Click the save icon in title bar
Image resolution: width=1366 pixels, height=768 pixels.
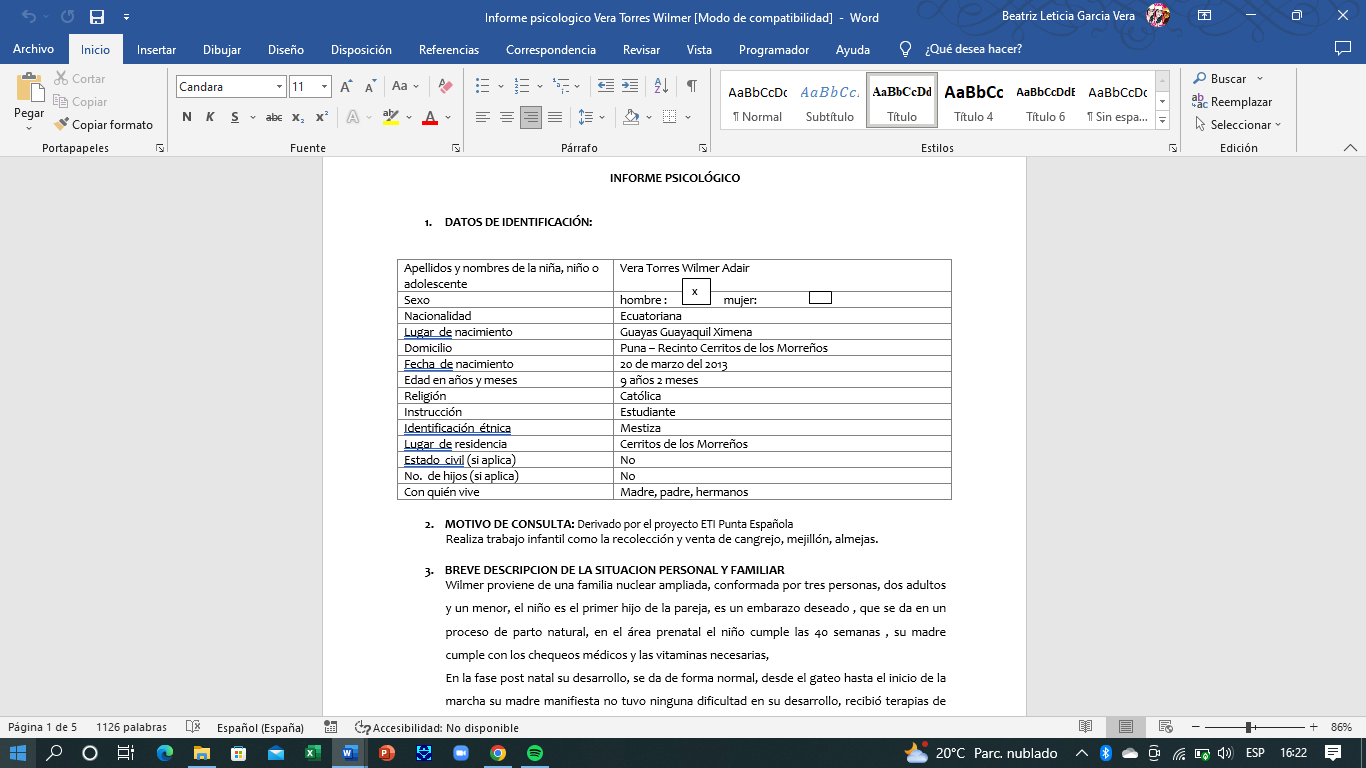click(97, 17)
